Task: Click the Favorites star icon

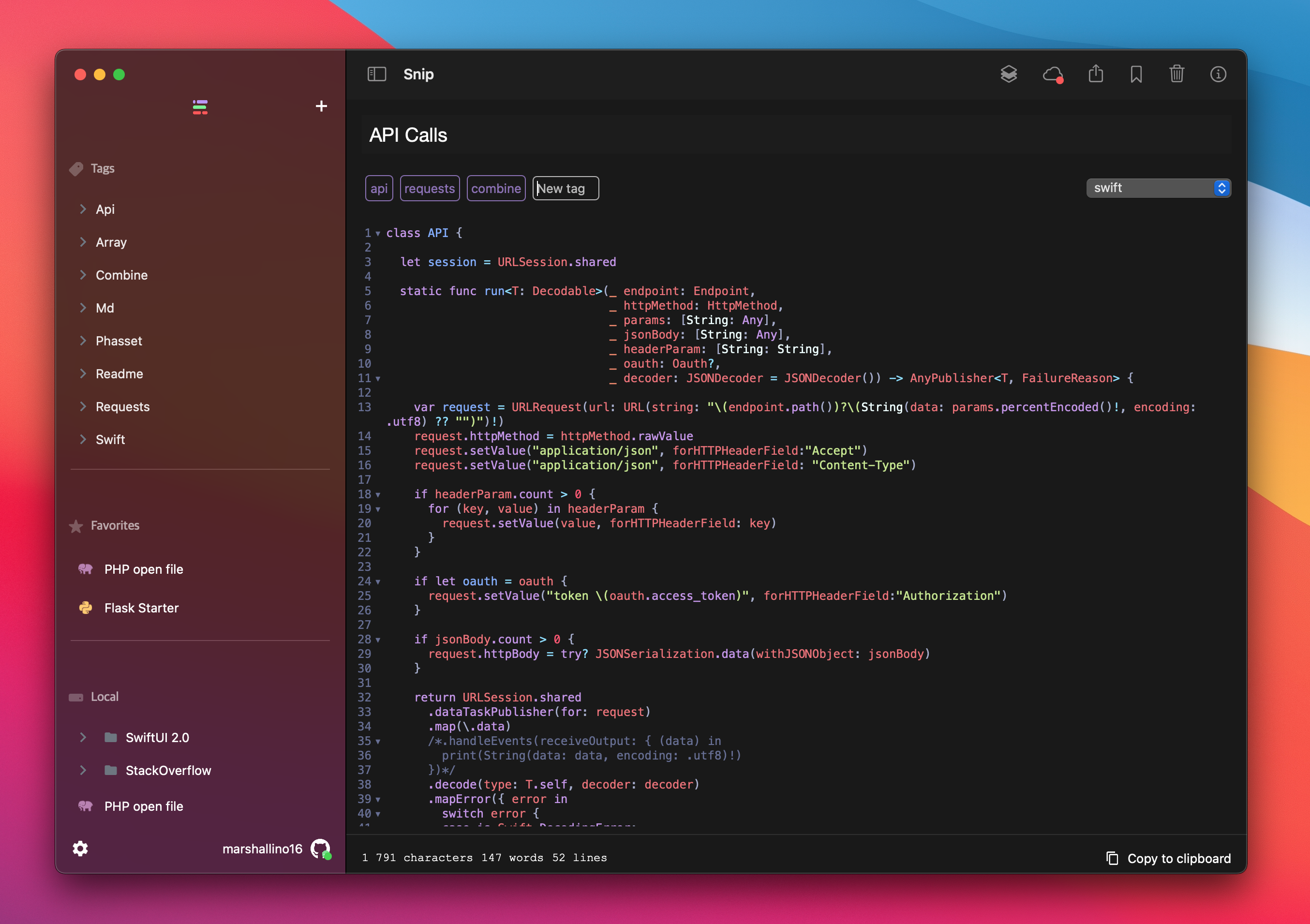Action: click(76, 526)
